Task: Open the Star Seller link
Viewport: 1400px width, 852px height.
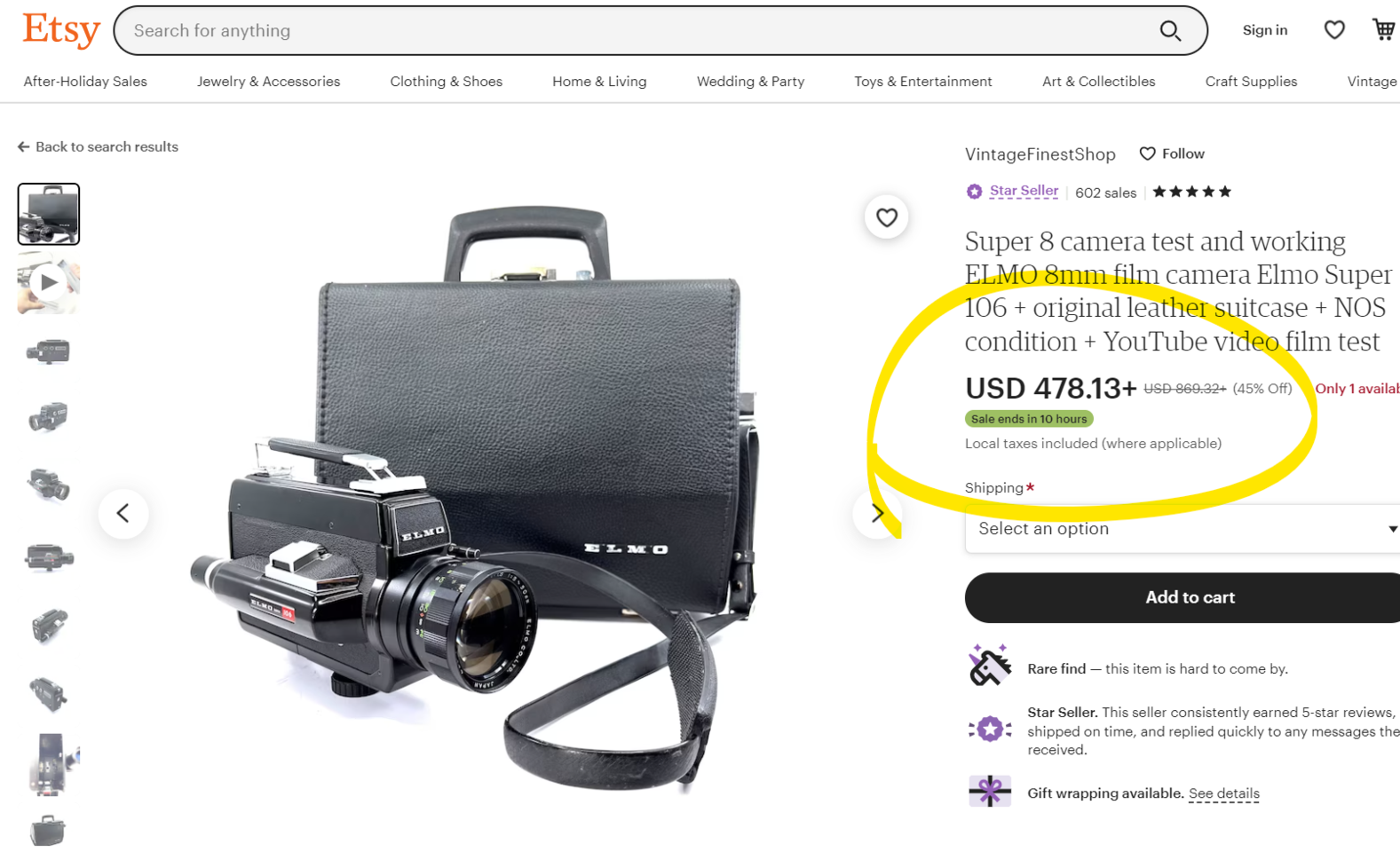Action: [1023, 191]
